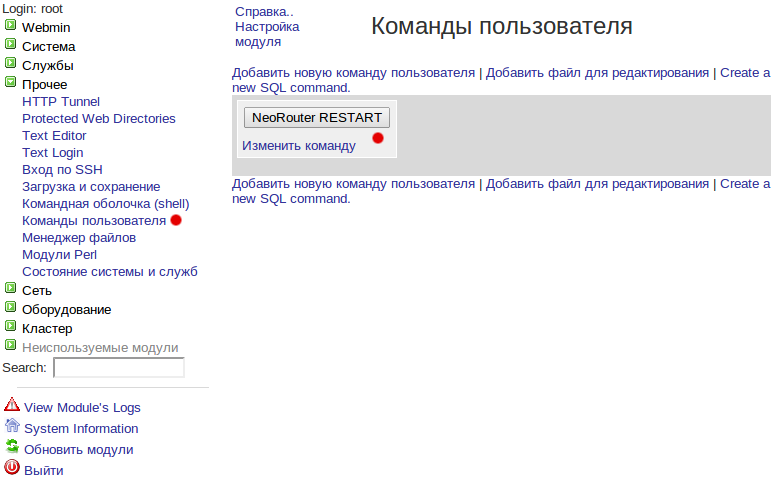Open the Вход по SSH module
The image size is (777, 485).
(62, 169)
